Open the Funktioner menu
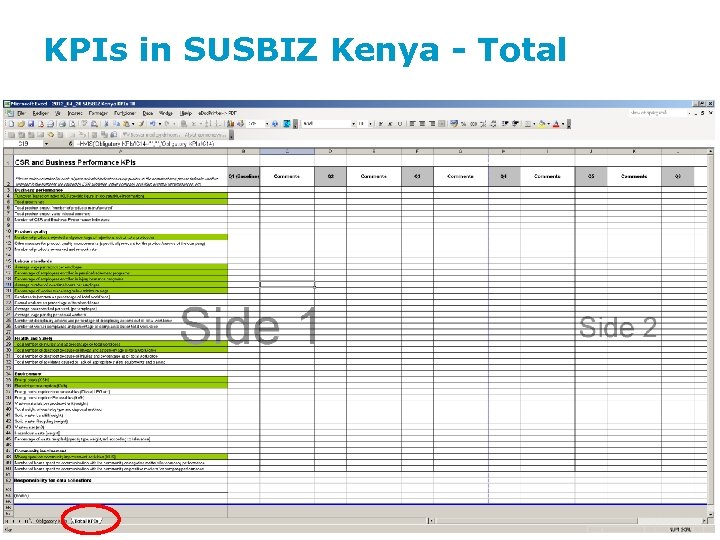The height and width of the screenshot is (540, 720). tap(124, 113)
